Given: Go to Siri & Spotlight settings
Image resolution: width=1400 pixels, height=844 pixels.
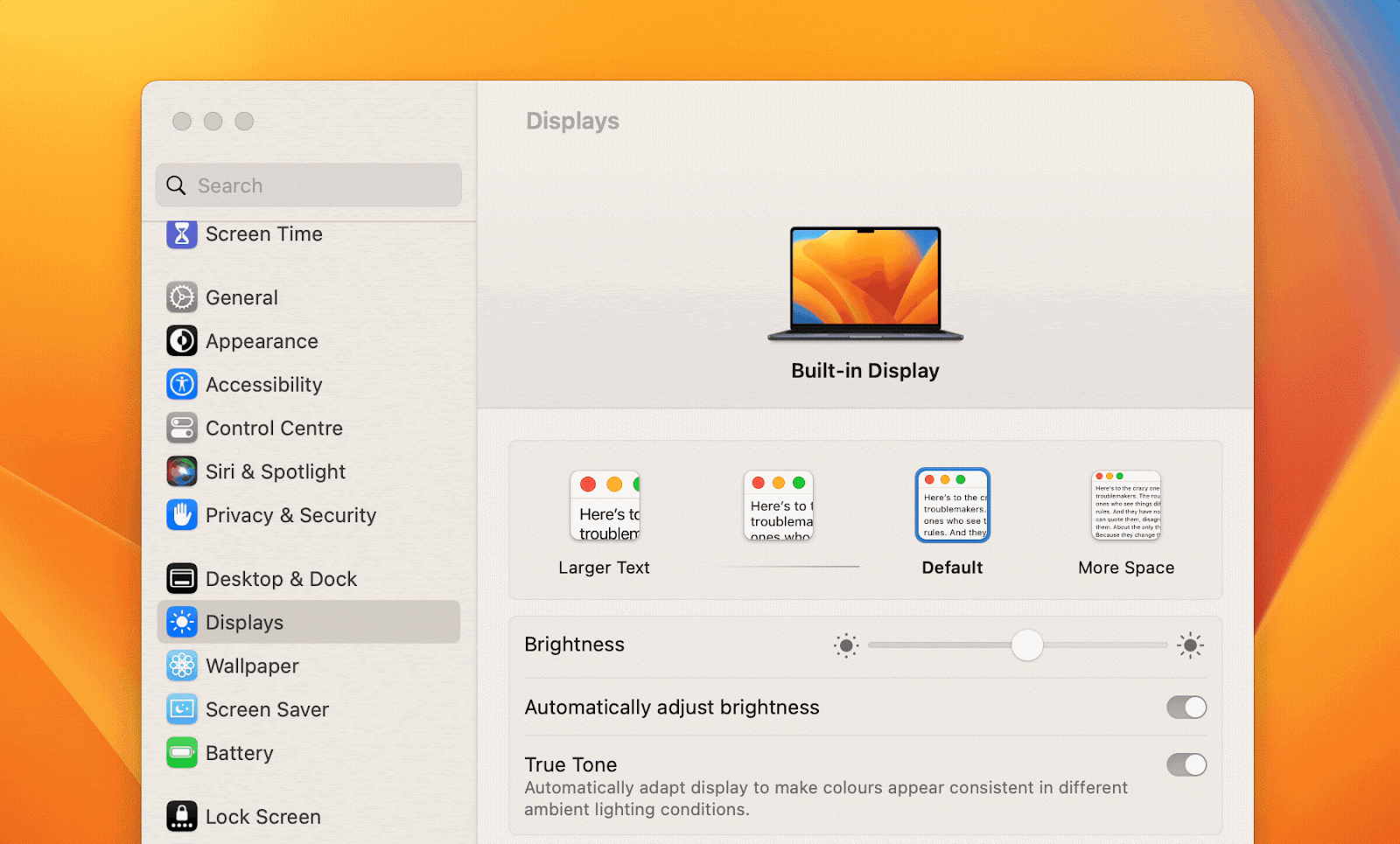Looking at the screenshot, I should [x=309, y=471].
